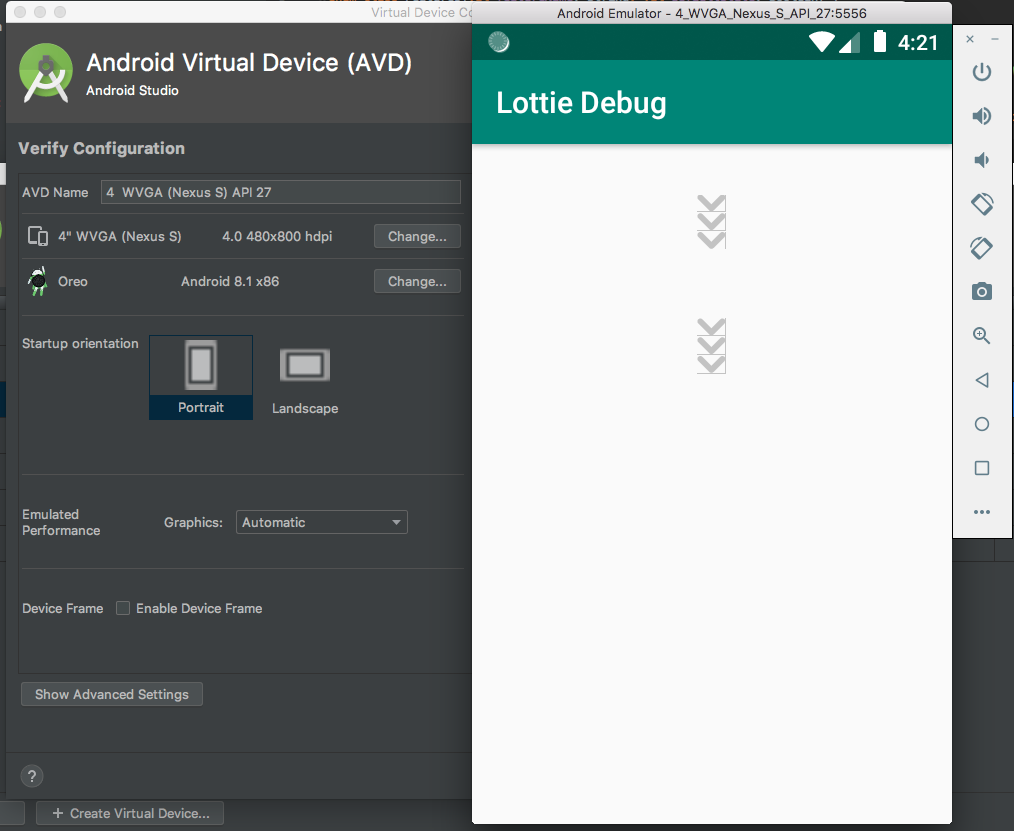Open the Graphics dropdown set to Automatic

pos(321,521)
